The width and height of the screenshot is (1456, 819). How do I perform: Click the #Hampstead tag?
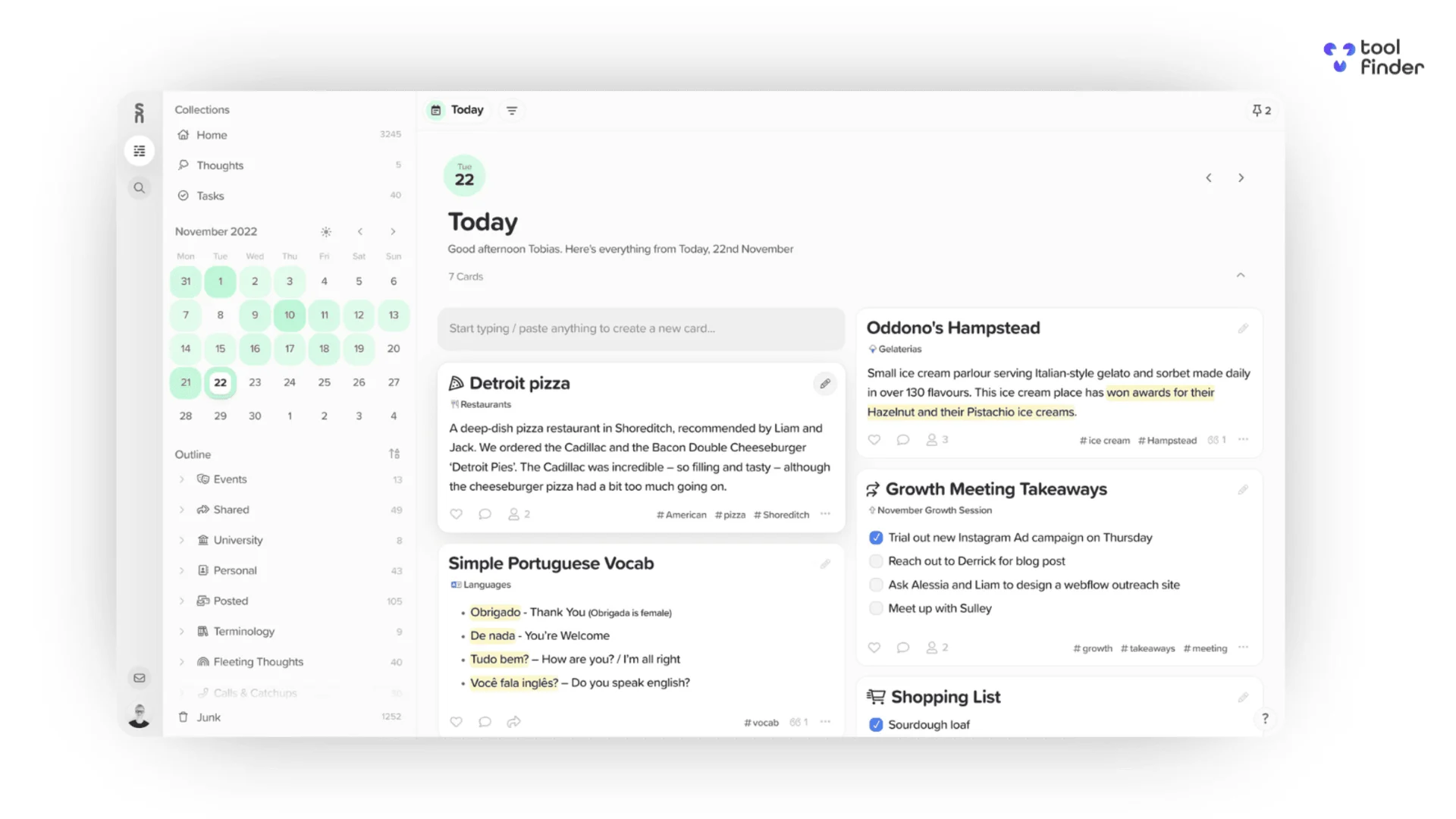[1167, 440]
